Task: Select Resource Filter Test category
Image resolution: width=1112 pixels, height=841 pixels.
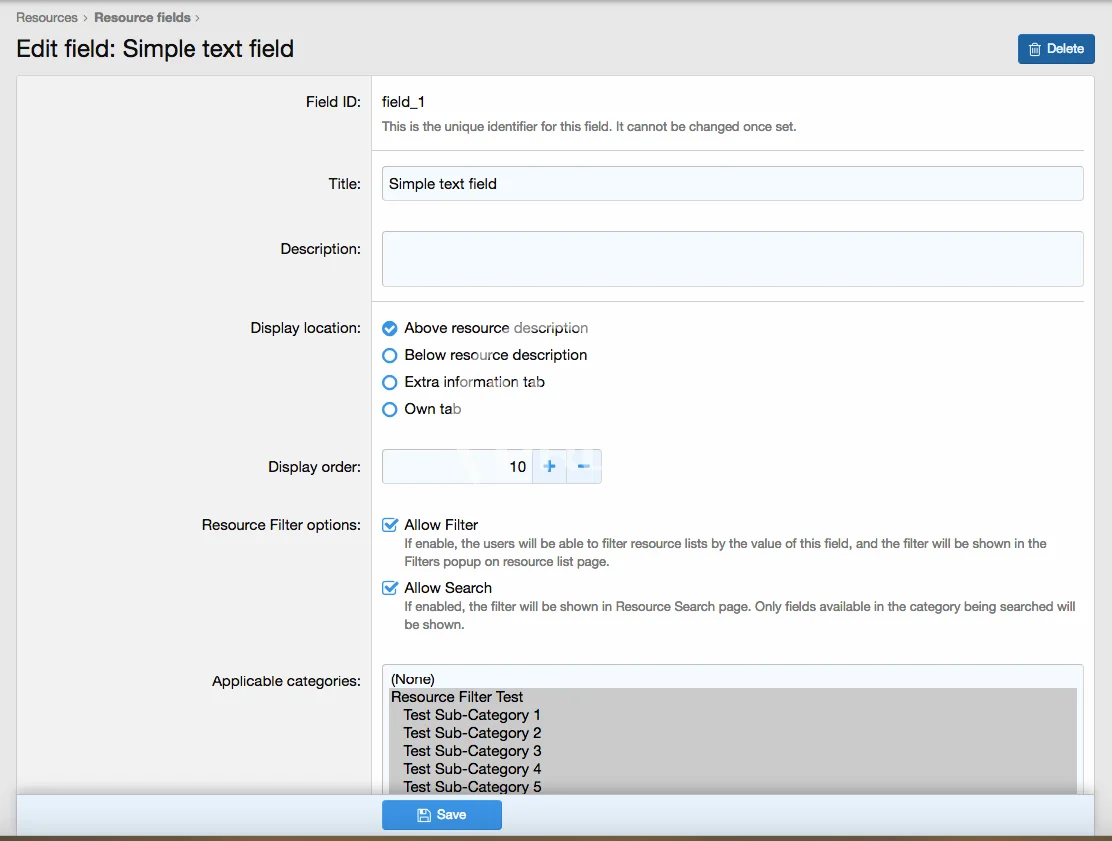Action: point(457,697)
